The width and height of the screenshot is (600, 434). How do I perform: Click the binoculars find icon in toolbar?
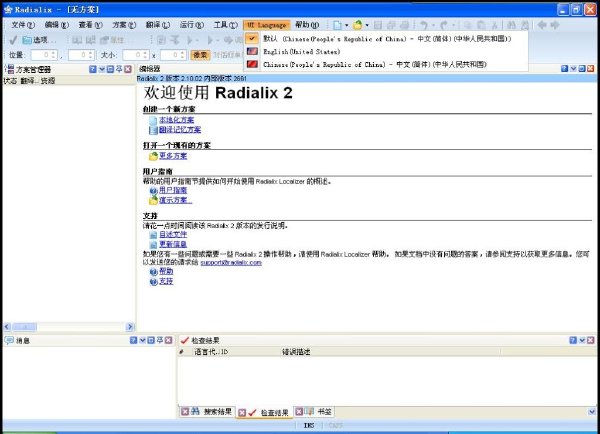pyautogui.click(x=511, y=25)
